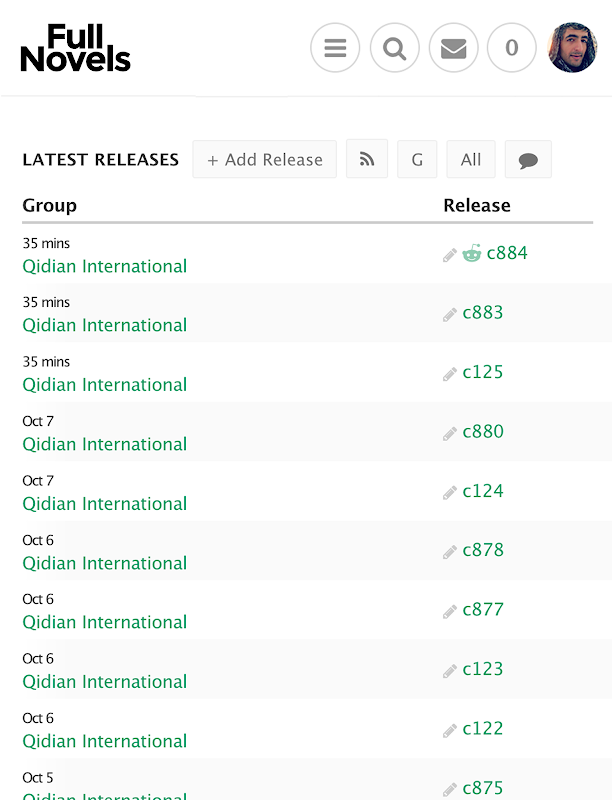Open chapter c124 release link
Viewport: 612px width, 800px height.
click(483, 491)
